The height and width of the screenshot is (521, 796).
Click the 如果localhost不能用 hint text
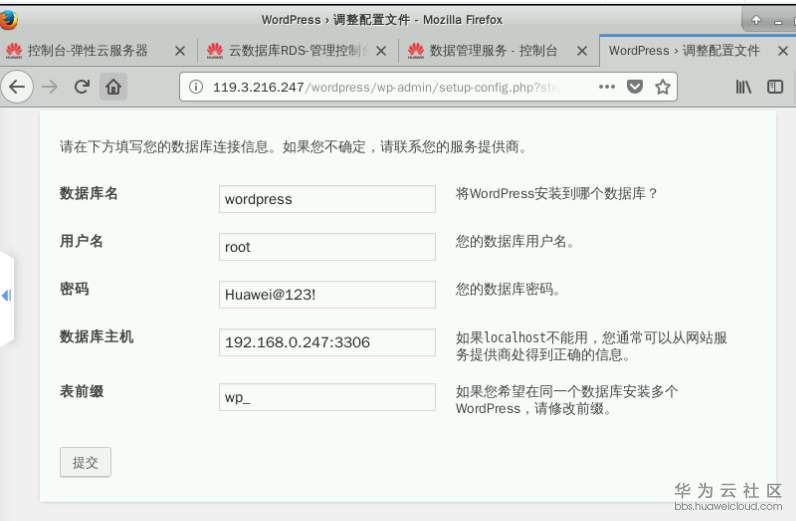[591, 346]
